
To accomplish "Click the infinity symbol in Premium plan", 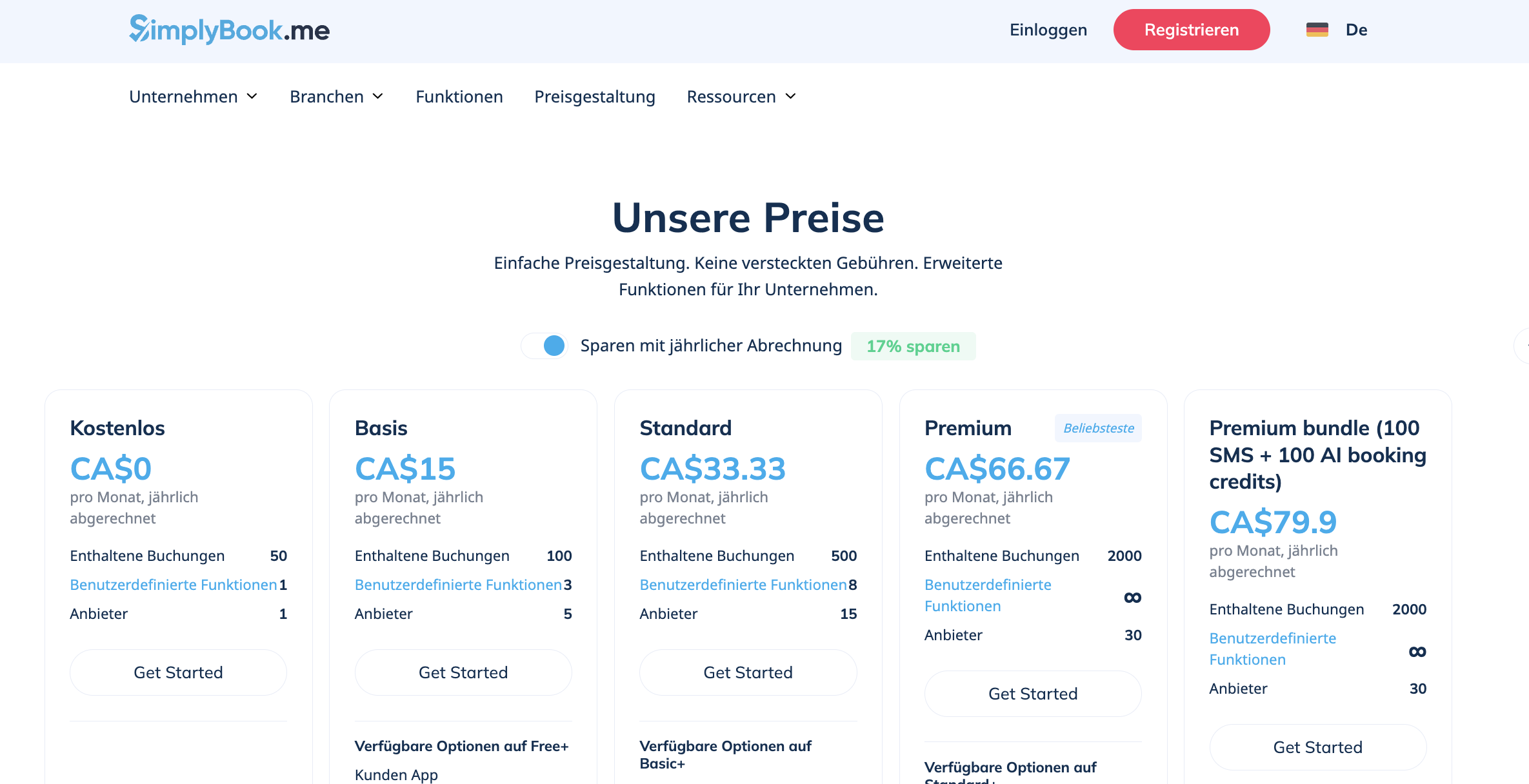I will [x=1133, y=596].
